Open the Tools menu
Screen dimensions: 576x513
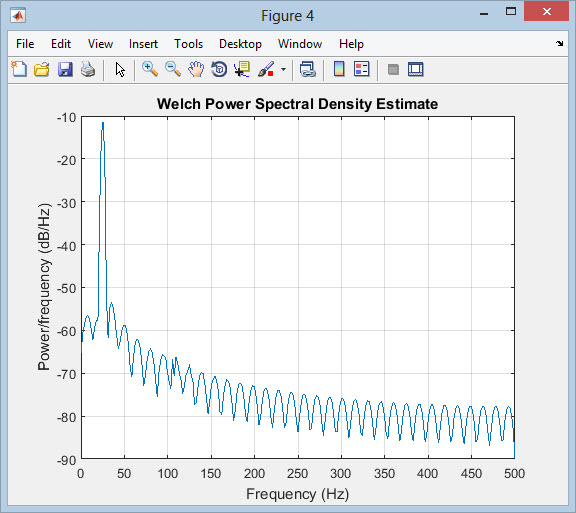(x=188, y=44)
